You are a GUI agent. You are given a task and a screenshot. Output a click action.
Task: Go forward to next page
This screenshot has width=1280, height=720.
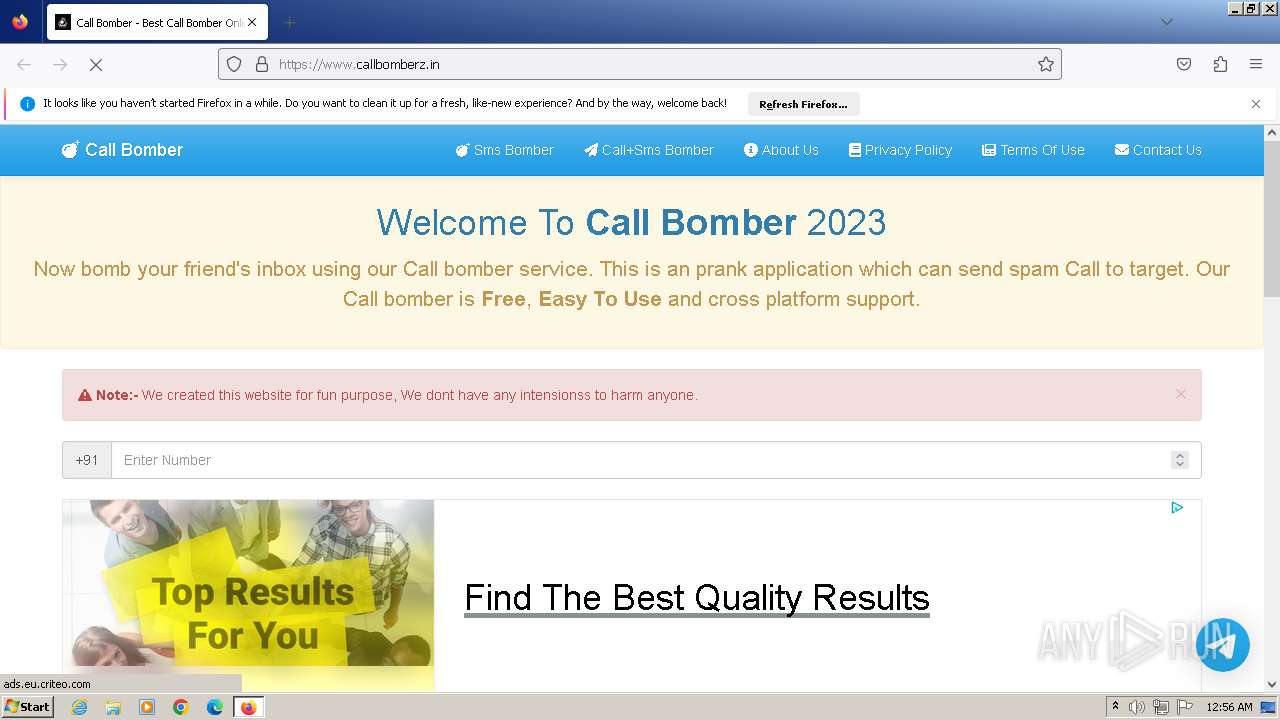click(x=60, y=64)
